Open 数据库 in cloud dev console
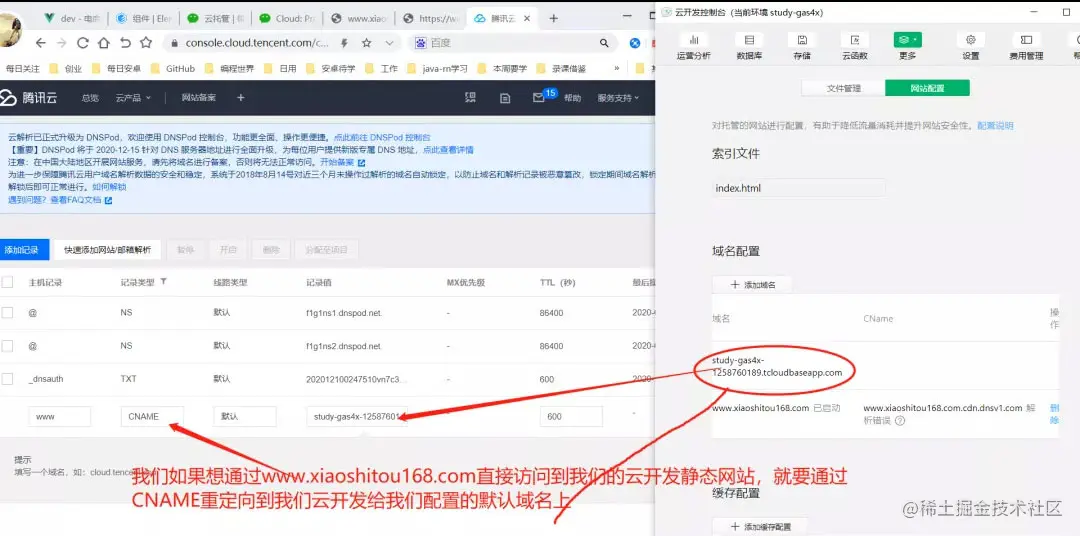Screen dimensions: 1080x536 749,47
